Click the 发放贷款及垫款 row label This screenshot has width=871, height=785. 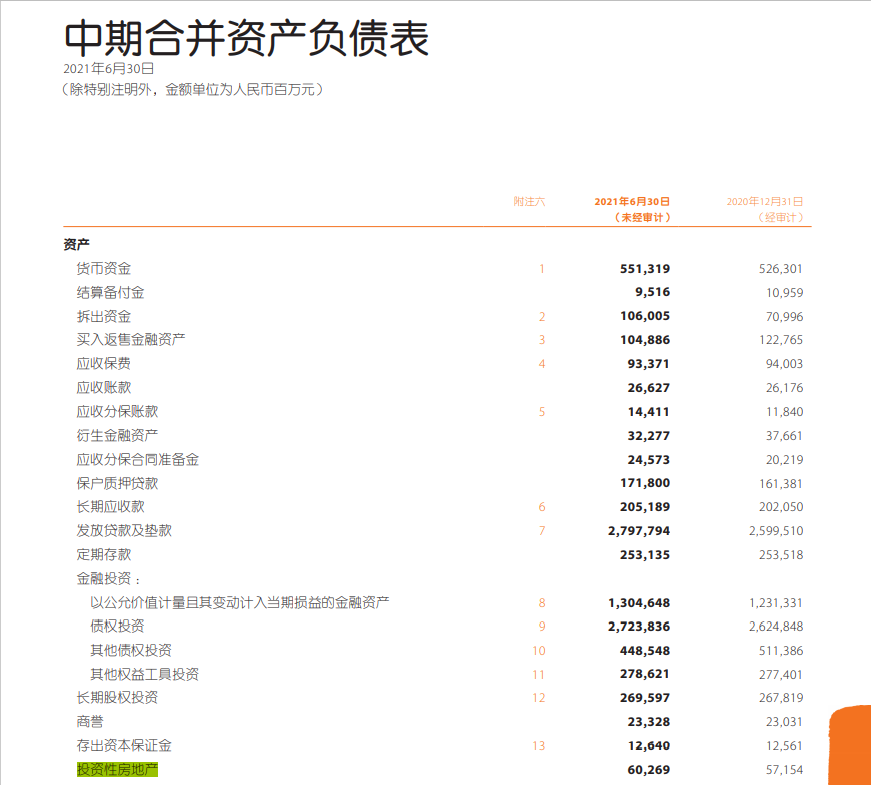(x=124, y=531)
